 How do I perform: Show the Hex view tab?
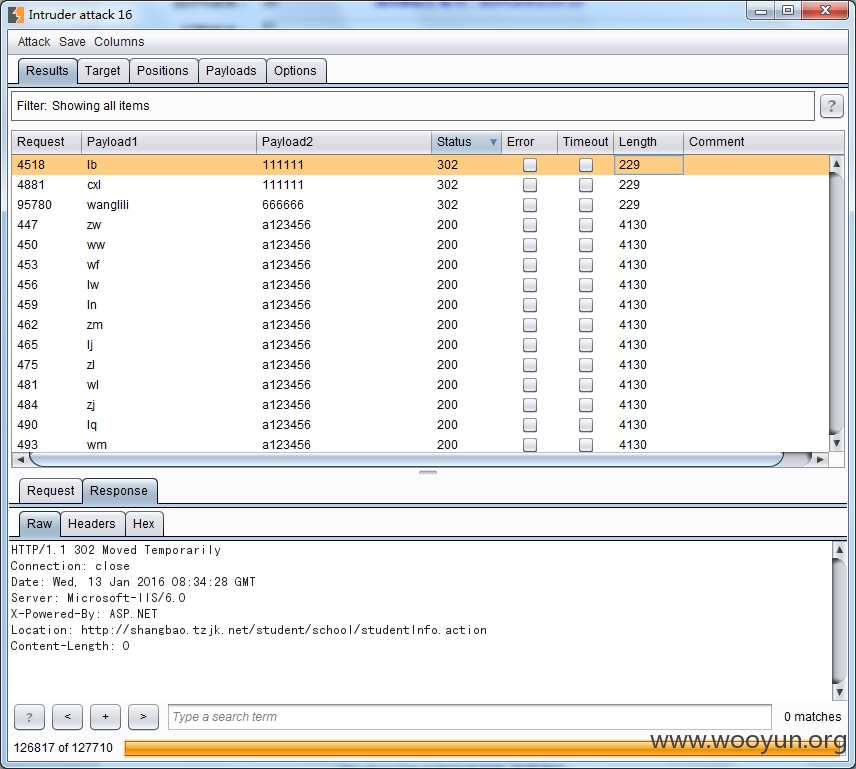click(x=144, y=524)
